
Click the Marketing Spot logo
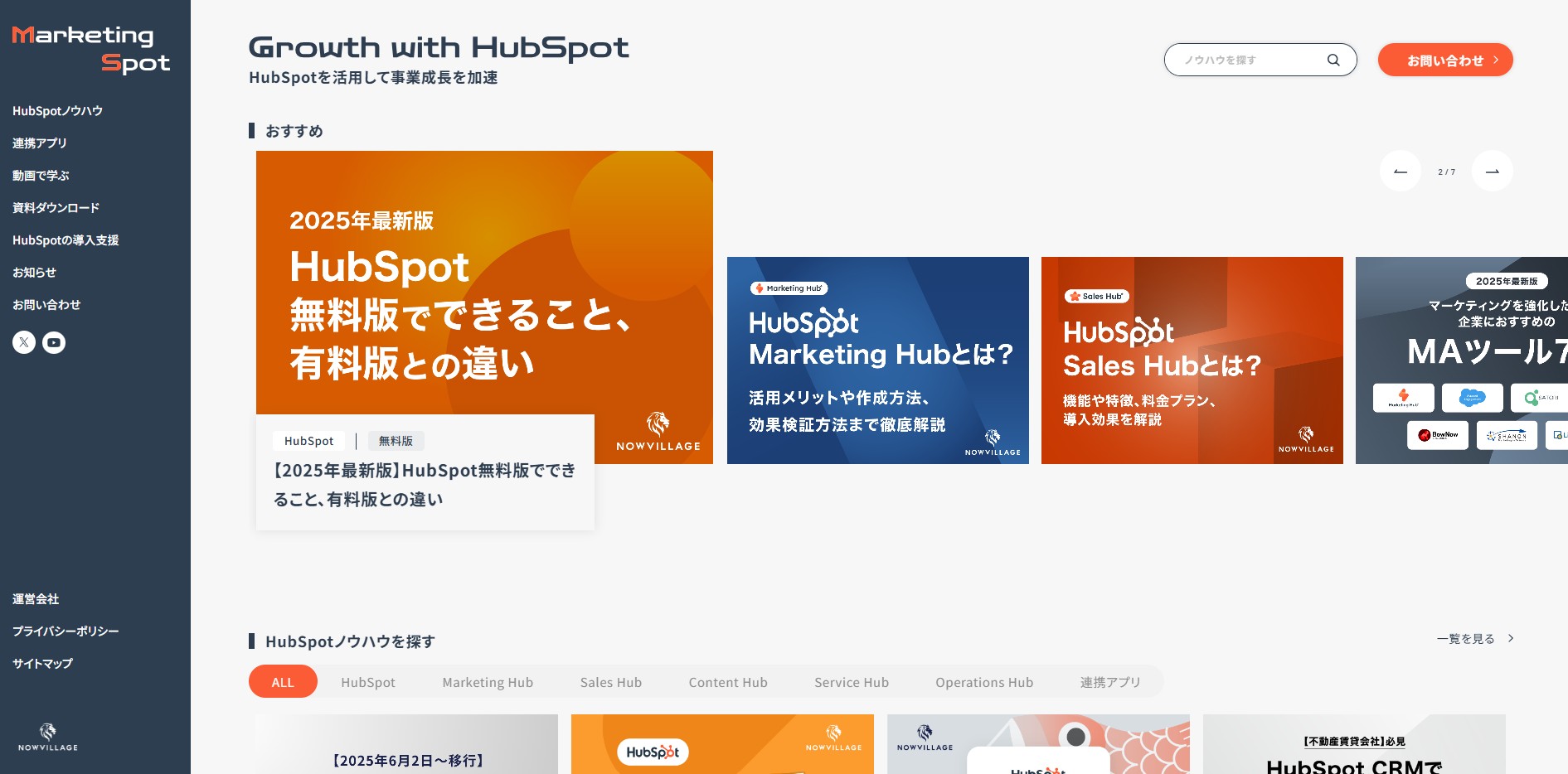tap(91, 49)
